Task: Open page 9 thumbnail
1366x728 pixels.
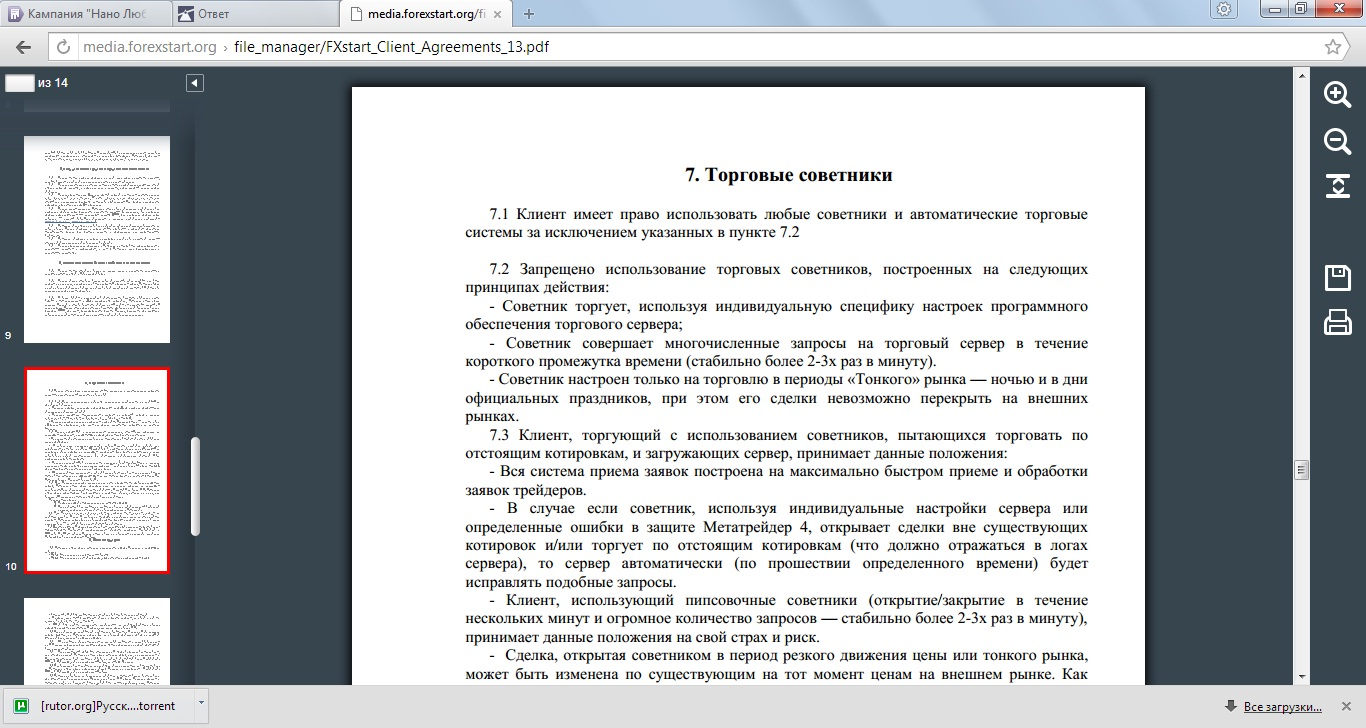Action: point(97,240)
